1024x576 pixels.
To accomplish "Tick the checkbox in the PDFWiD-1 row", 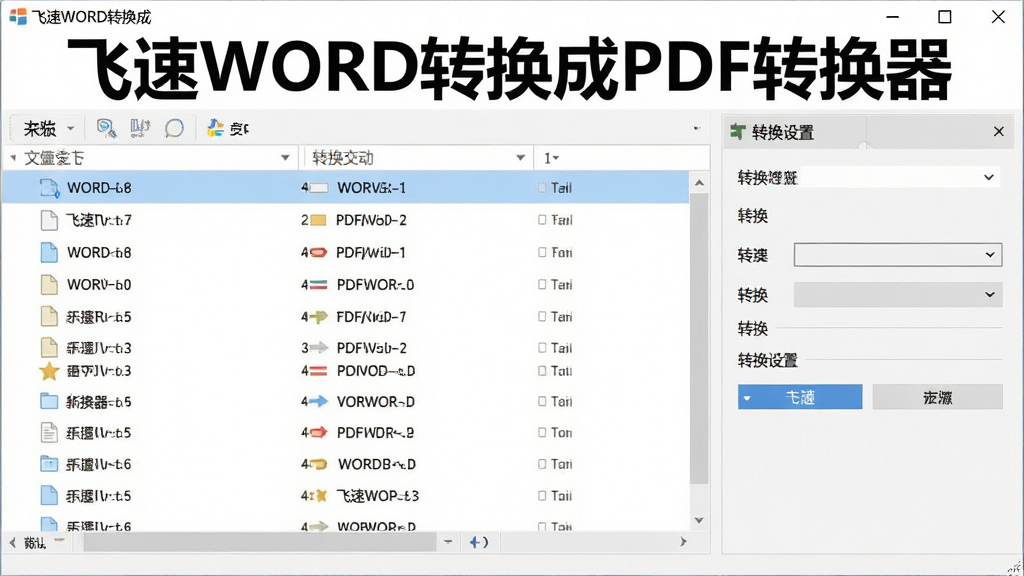I will point(542,252).
